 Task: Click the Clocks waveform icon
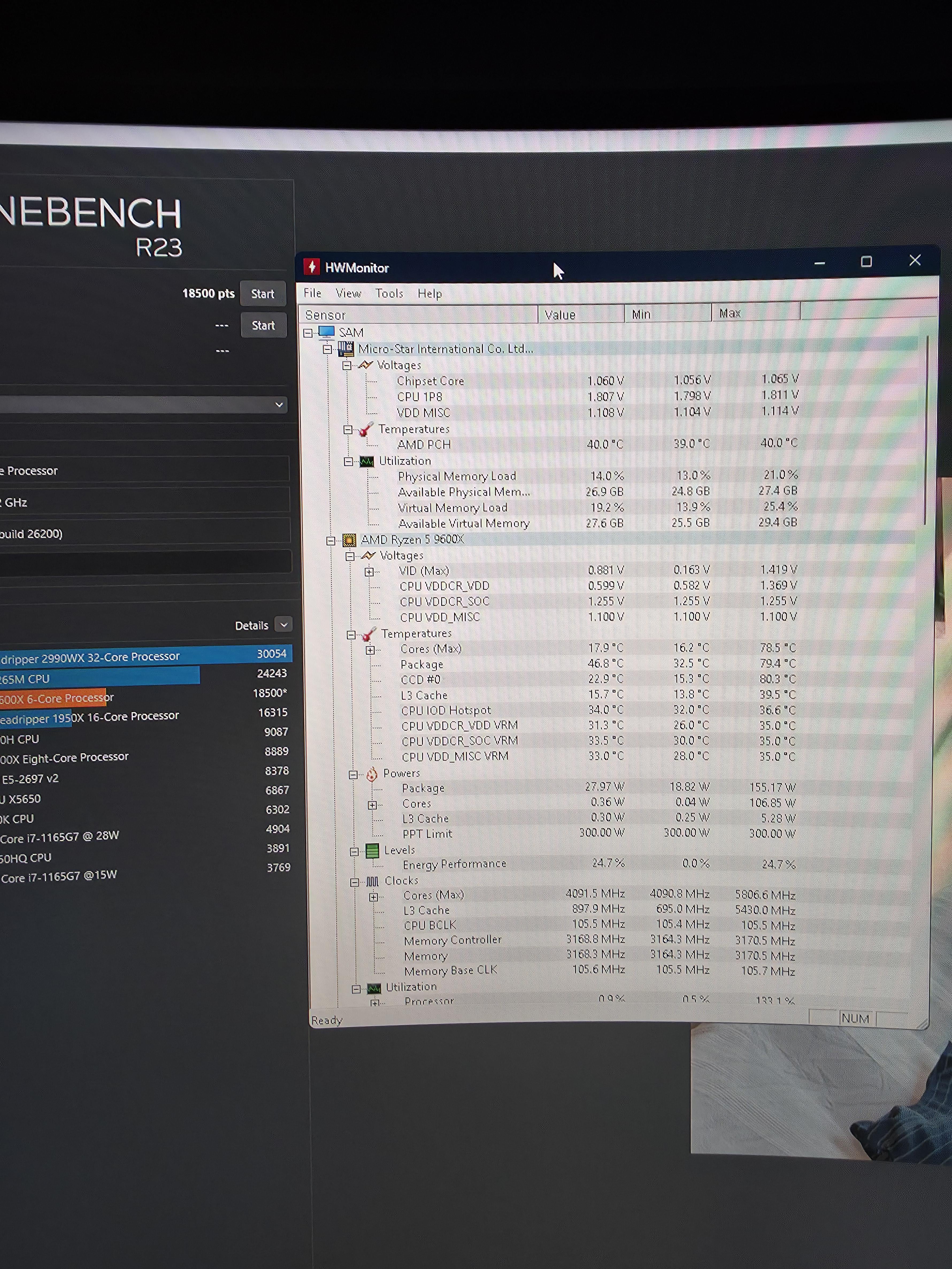(x=373, y=881)
